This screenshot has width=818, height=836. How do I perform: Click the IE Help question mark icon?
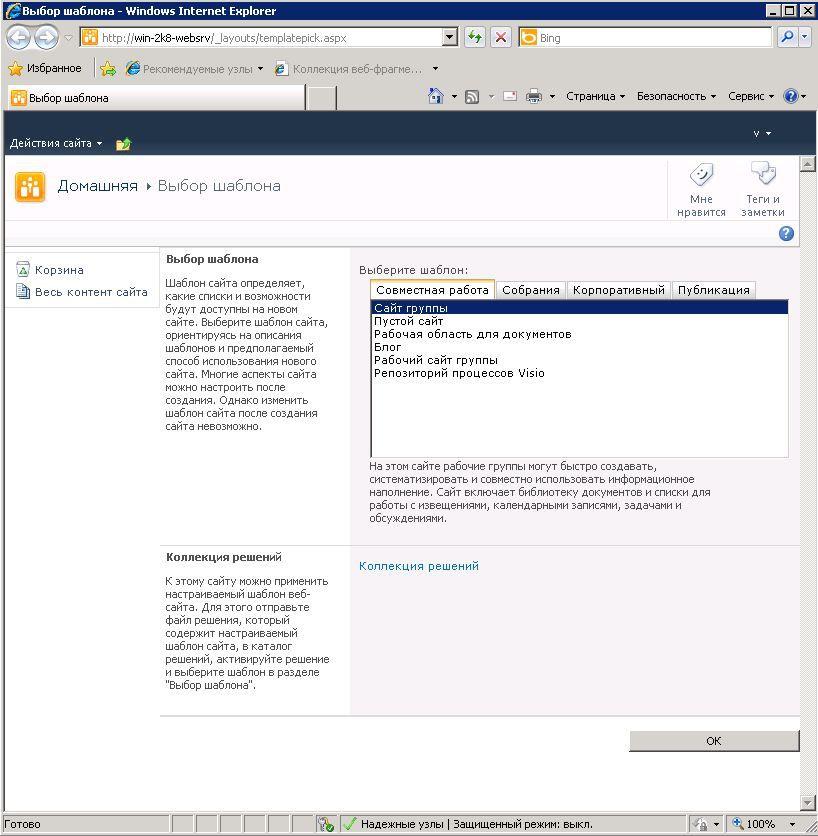click(x=790, y=96)
